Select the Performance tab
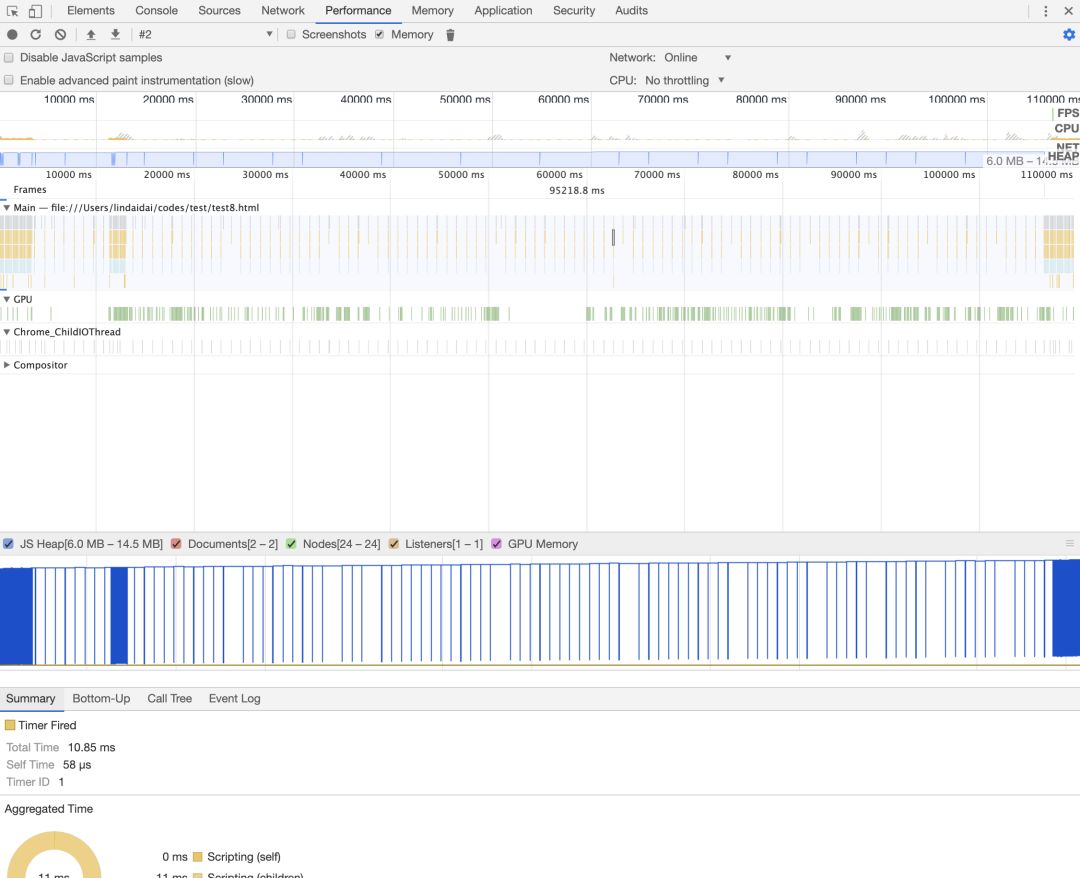Screen dimensions: 1080x878 tap(358, 11)
